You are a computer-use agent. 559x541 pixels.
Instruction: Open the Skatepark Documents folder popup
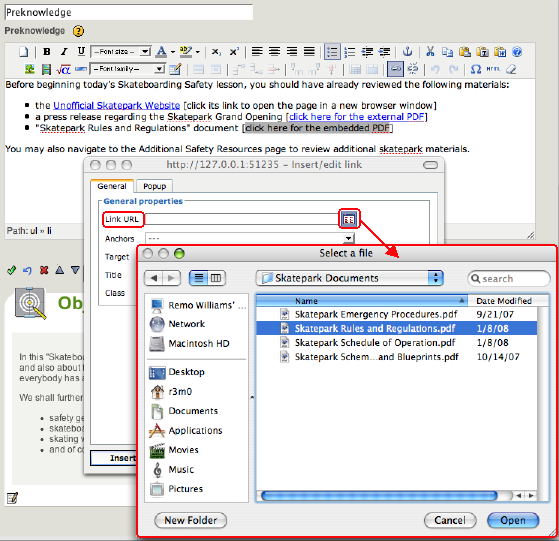(350, 278)
